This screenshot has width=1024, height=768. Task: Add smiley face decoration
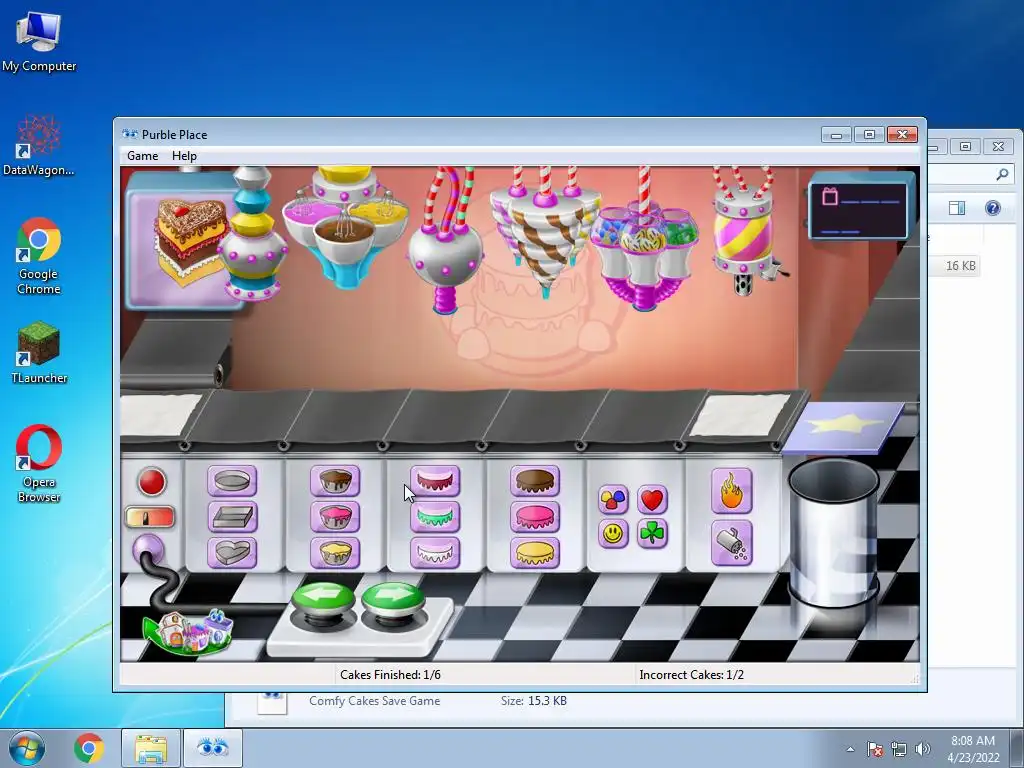[x=613, y=534]
